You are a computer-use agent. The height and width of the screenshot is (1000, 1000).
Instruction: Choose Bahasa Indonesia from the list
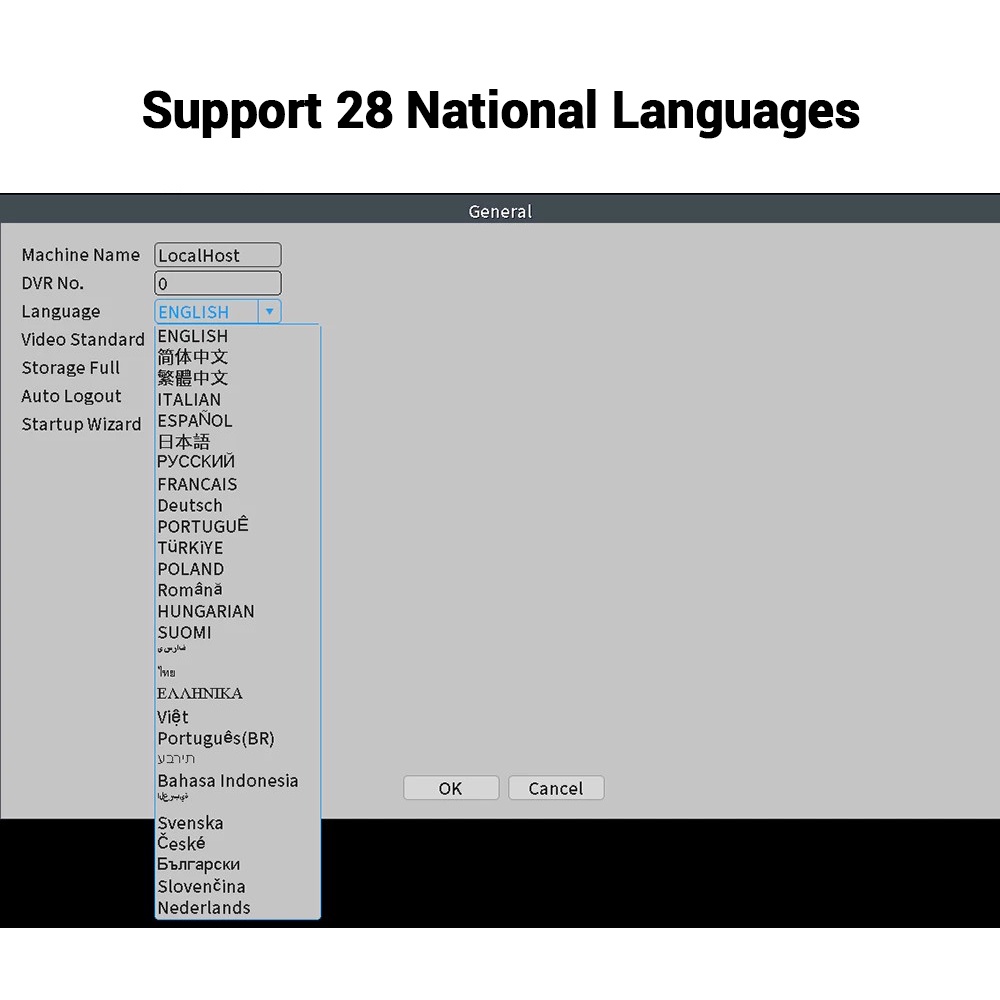tap(228, 780)
